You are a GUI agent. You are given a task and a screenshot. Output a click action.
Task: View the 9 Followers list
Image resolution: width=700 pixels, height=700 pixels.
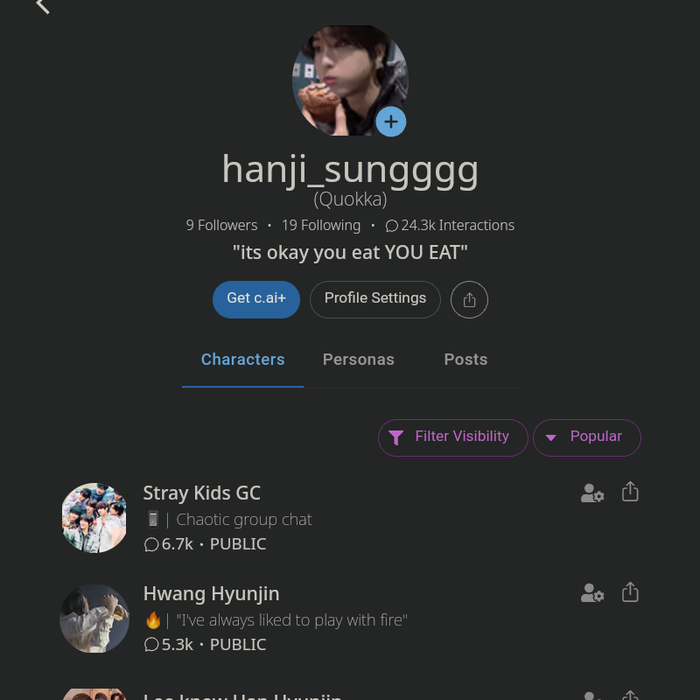[221, 225]
